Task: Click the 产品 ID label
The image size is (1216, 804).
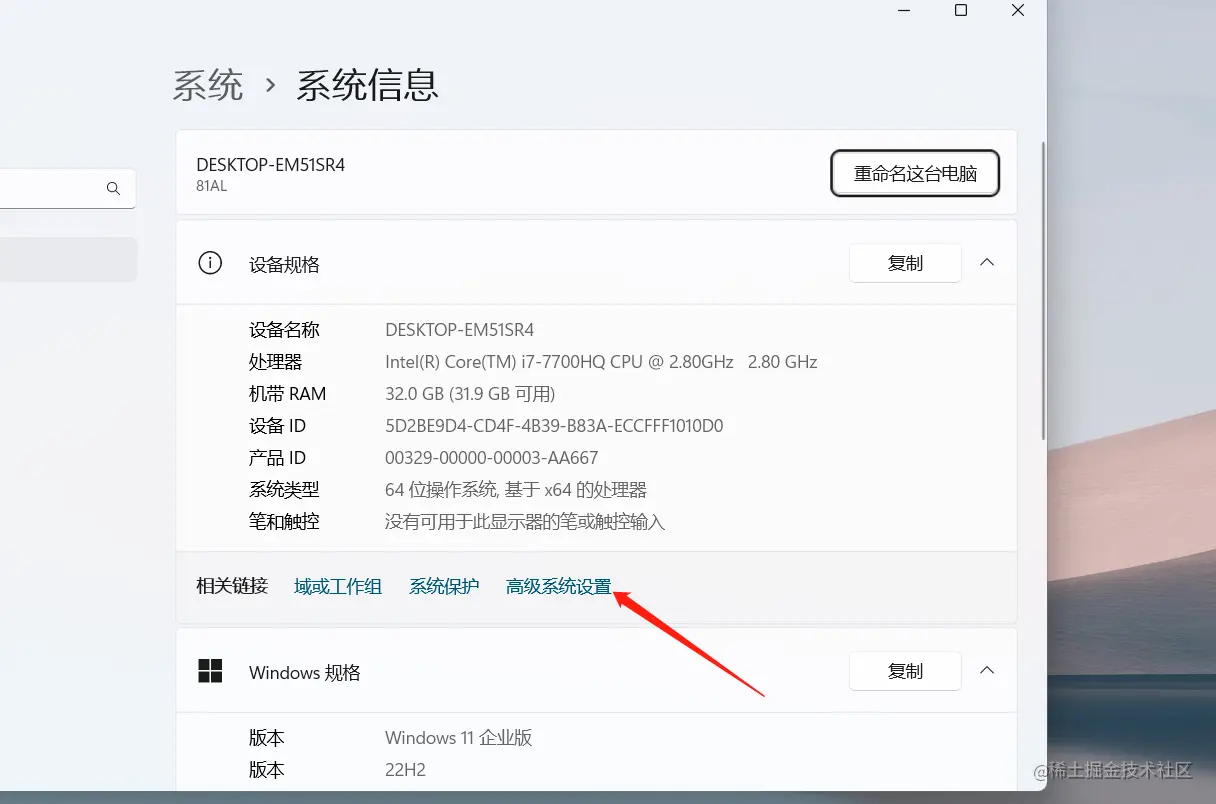Action: click(277, 458)
